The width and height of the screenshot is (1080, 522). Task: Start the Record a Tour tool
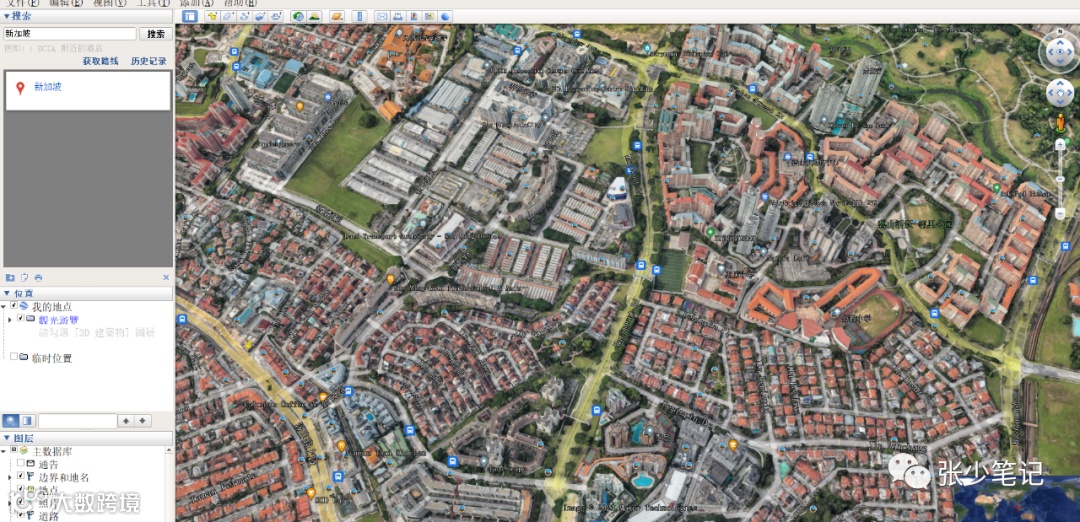click(276, 16)
